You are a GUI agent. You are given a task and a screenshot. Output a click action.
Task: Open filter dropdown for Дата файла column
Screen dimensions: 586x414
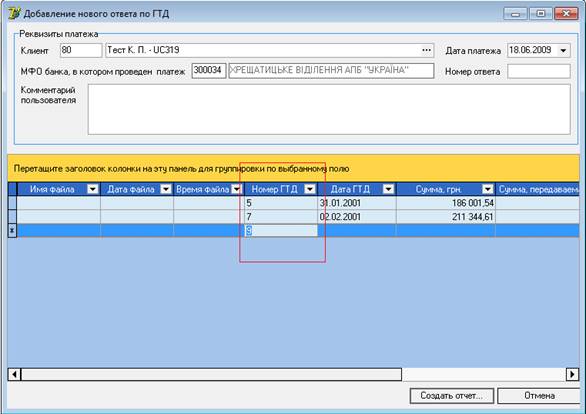click(166, 189)
